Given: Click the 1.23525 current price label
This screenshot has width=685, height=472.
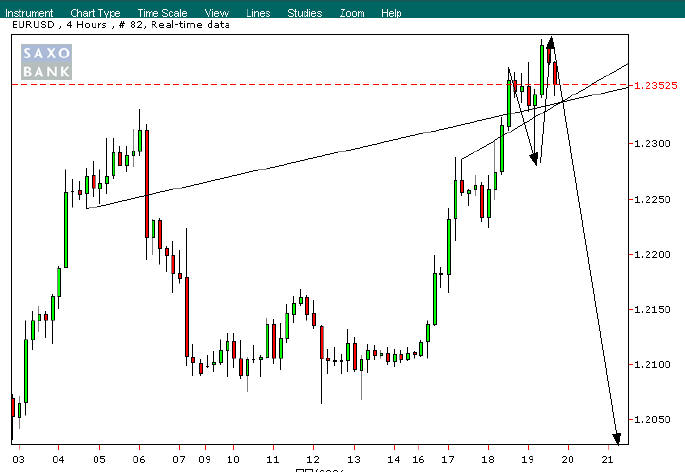Looking at the screenshot, I should click(x=656, y=85).
